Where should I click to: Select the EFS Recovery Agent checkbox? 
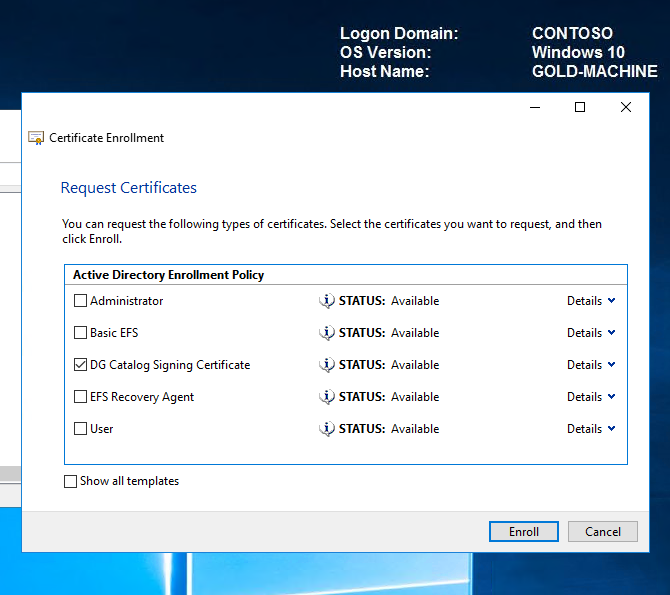pos(81,397)
